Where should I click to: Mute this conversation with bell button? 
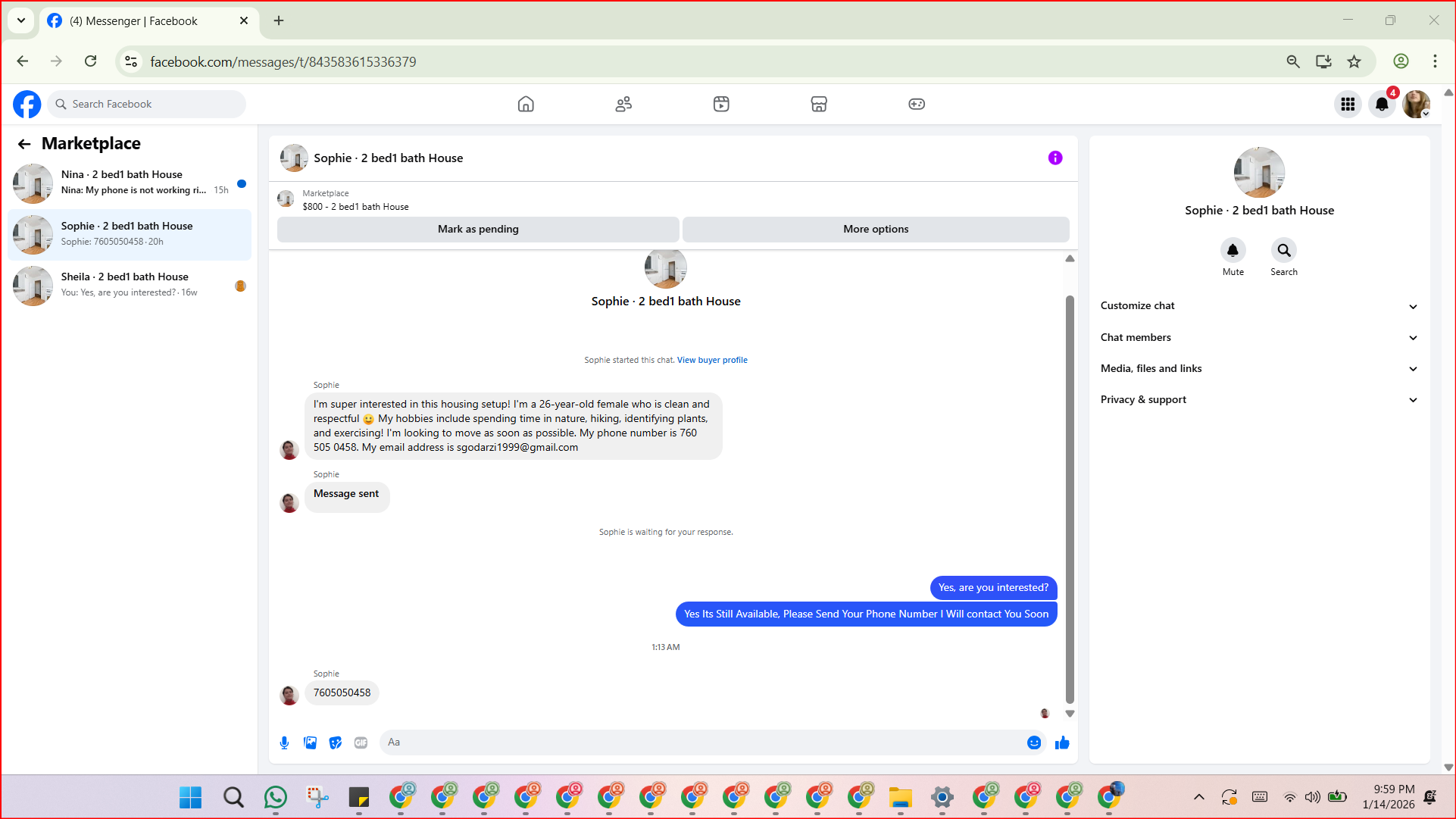(1233, 251)
